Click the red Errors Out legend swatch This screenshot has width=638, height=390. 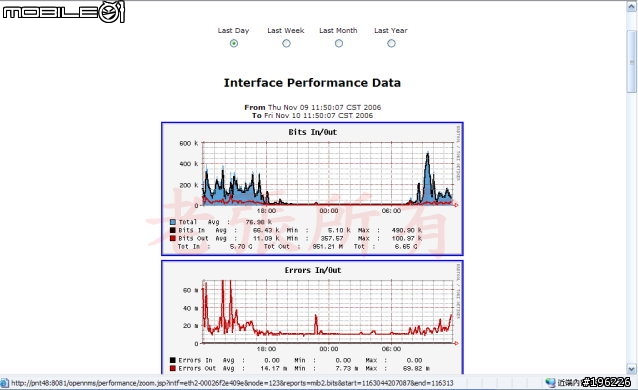pos(173,368)
